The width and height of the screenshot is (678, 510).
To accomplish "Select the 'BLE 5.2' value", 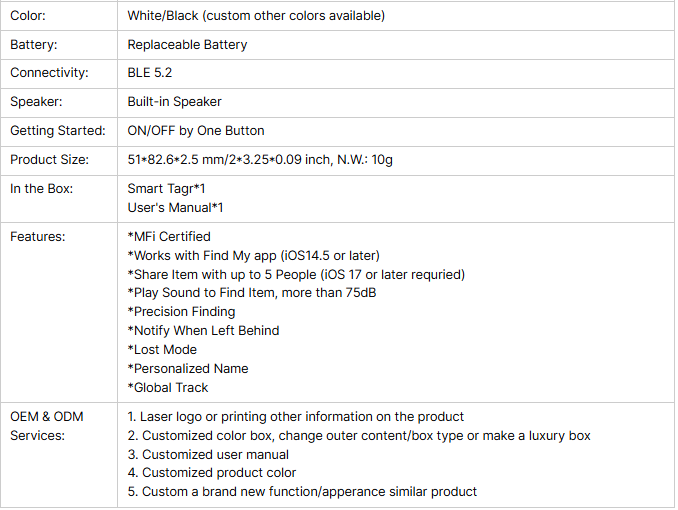I will pyautogui.click(x=150, y=73).
